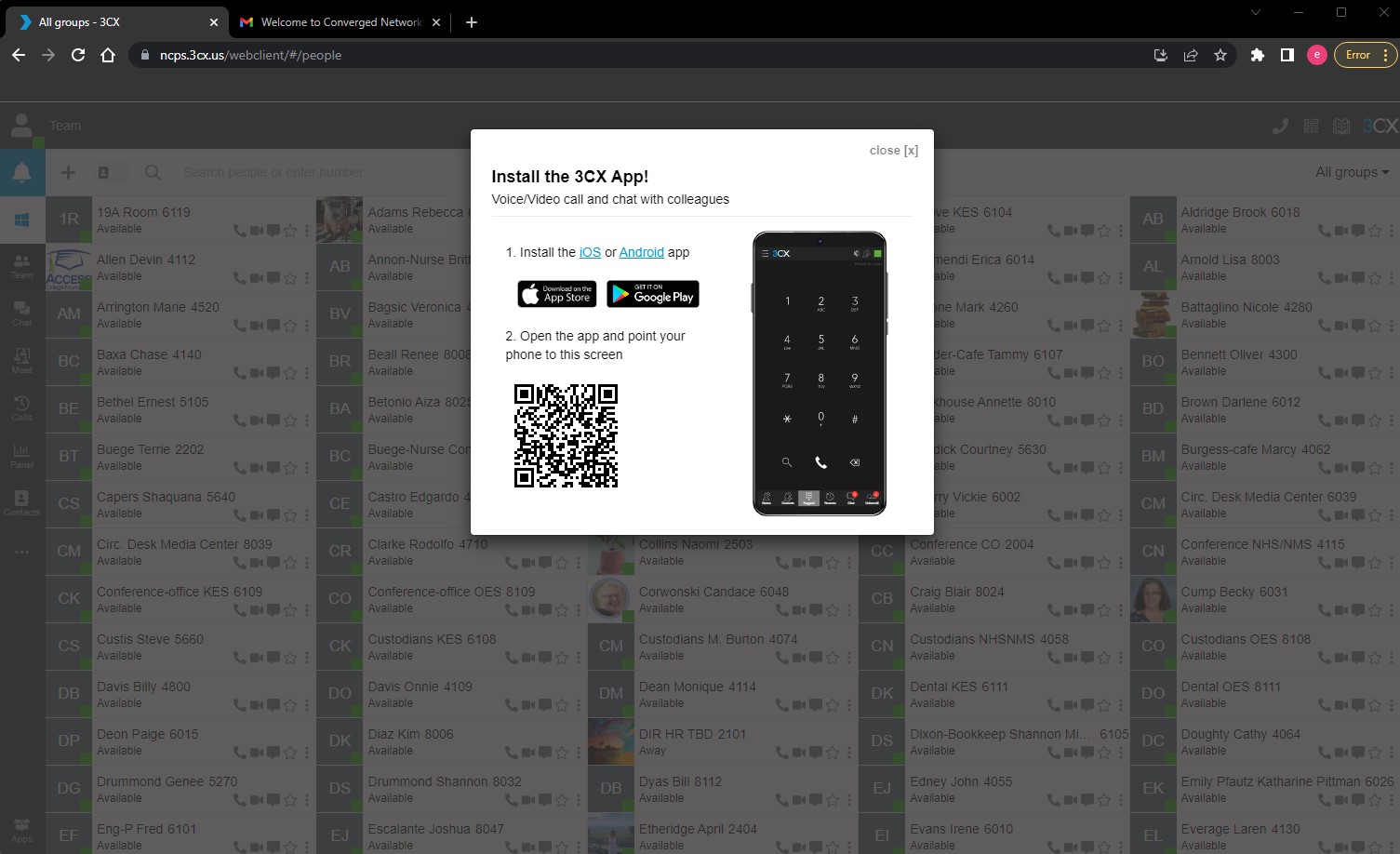Toggle favorite star for Cump Becky
This screenshot has height=854, width=1400.
pos(1374,610)
